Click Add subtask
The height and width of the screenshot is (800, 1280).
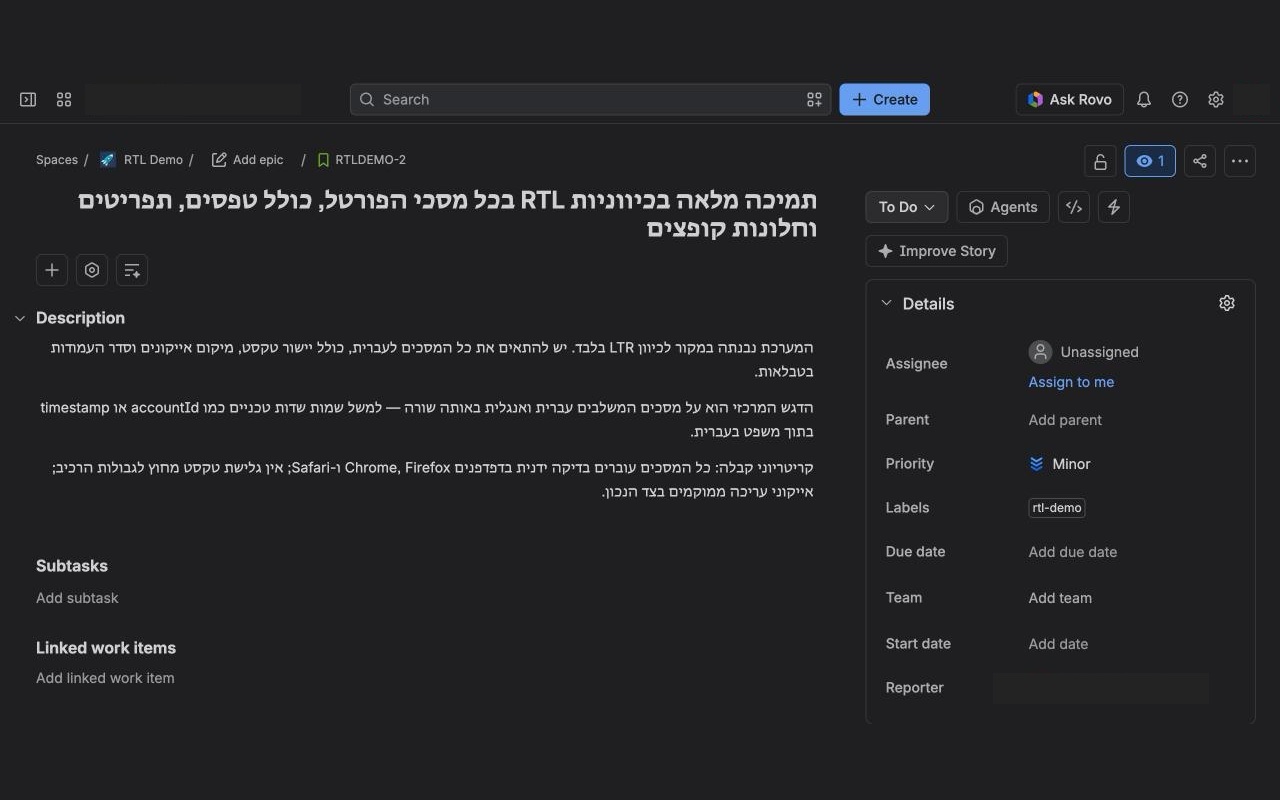[77, 598]
